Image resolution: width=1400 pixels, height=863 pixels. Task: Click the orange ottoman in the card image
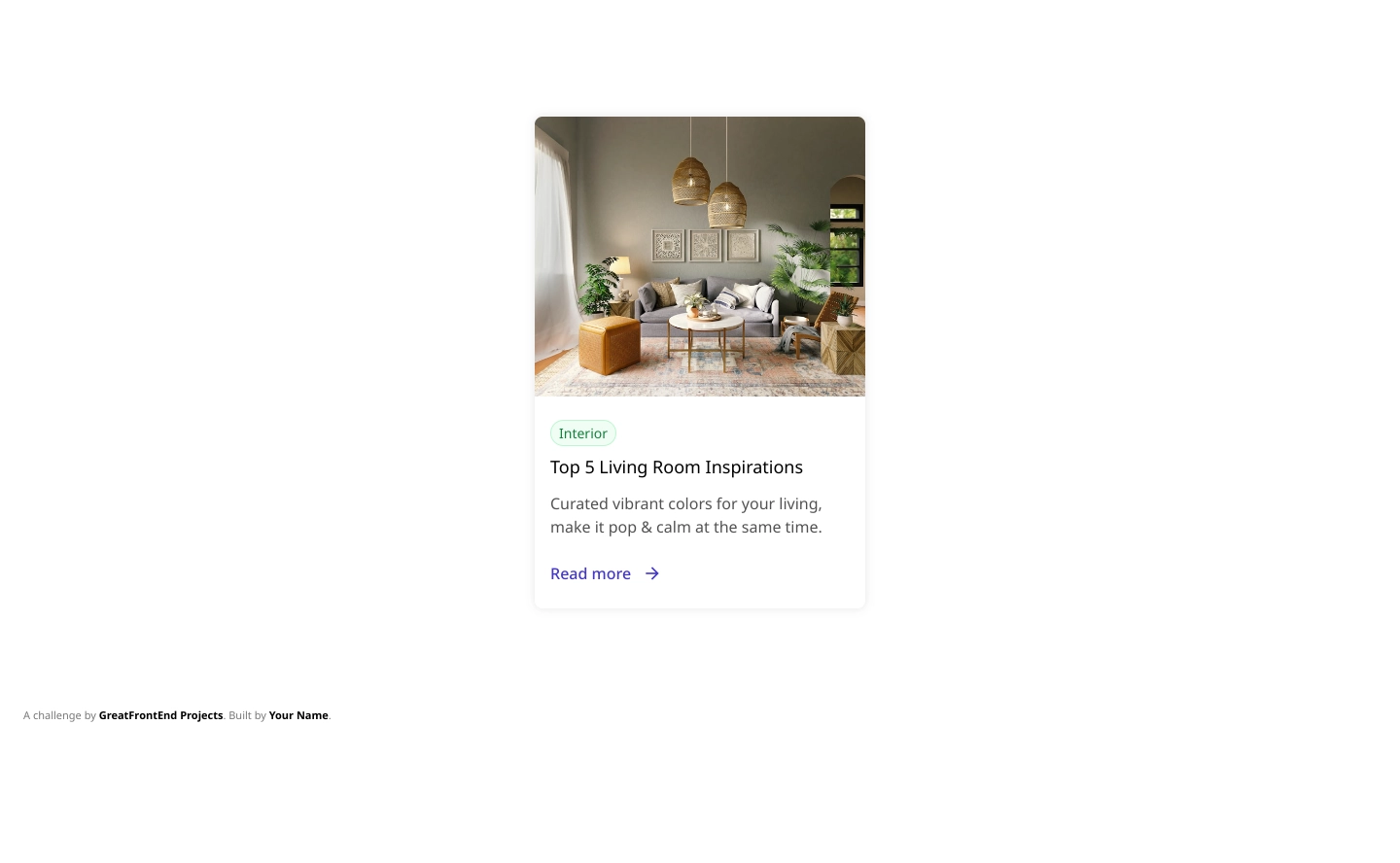point(609,345)
